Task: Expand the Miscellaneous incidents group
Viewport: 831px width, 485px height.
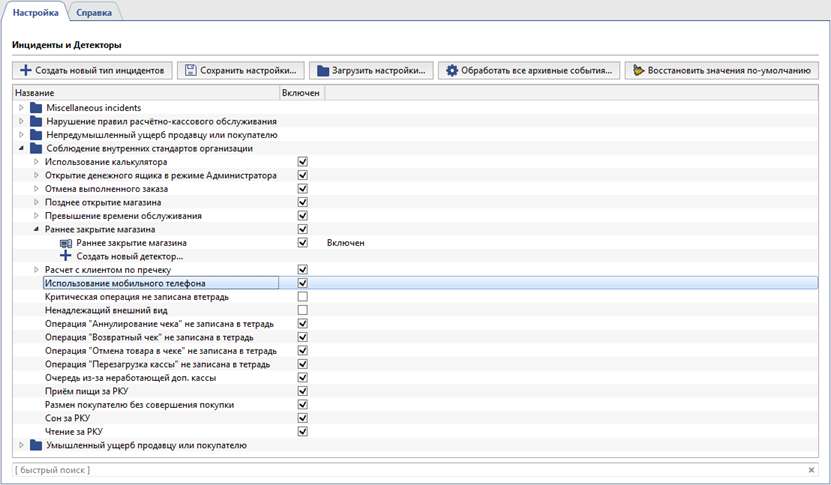Action: coord(22,107)
